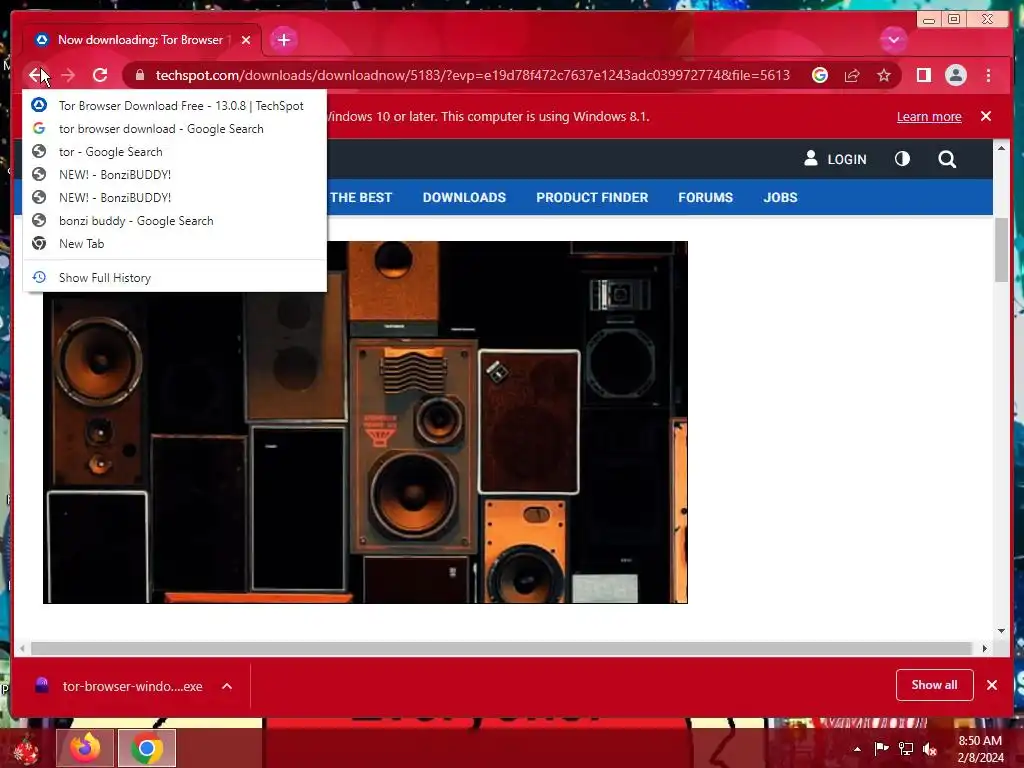Open JOBS navigation item

[780, 197]
